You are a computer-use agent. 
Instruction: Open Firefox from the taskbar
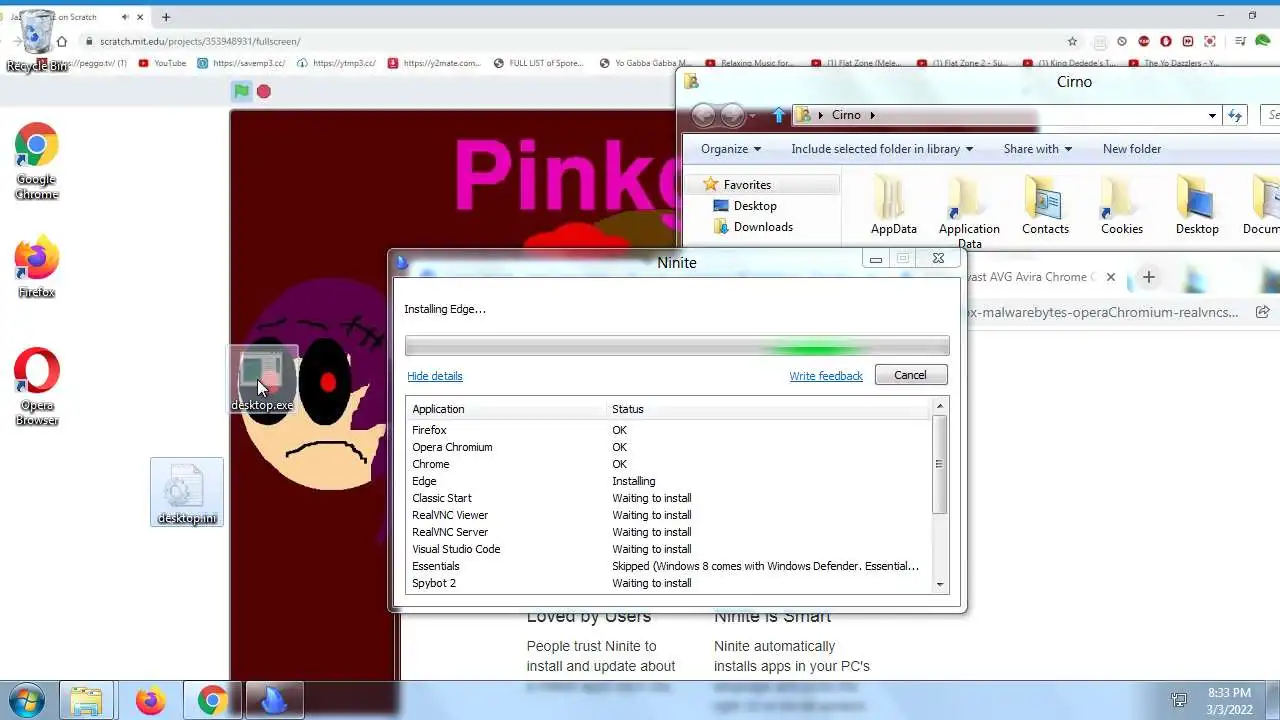coord(150,700)
